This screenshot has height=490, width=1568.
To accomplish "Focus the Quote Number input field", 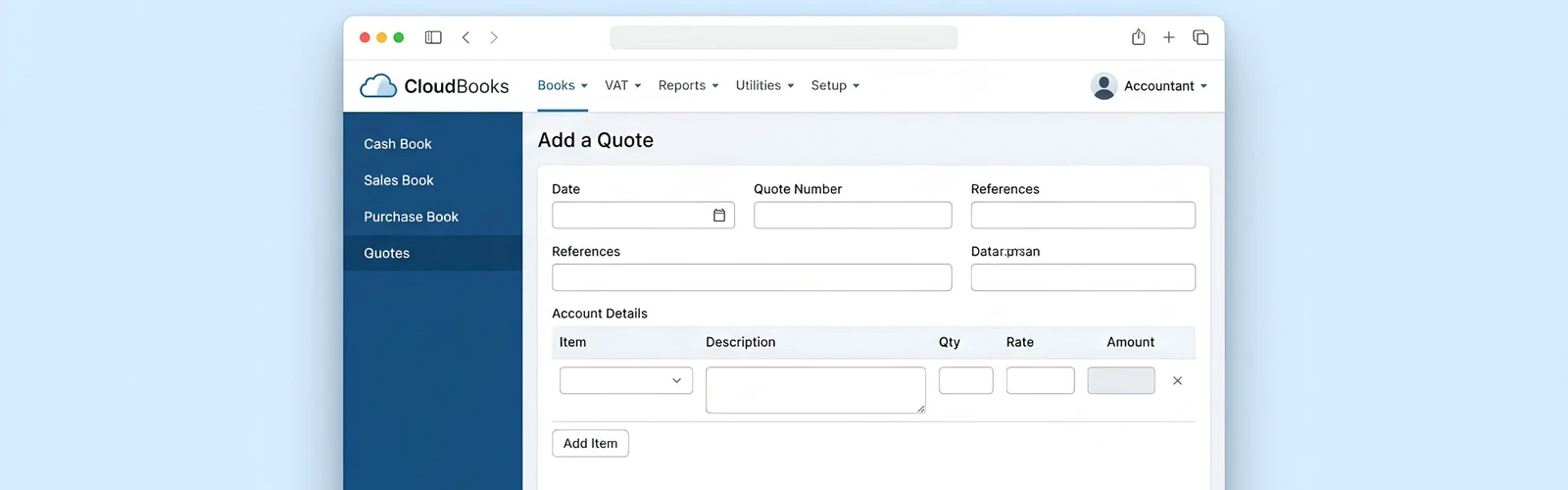I will [x=853, y=216].
